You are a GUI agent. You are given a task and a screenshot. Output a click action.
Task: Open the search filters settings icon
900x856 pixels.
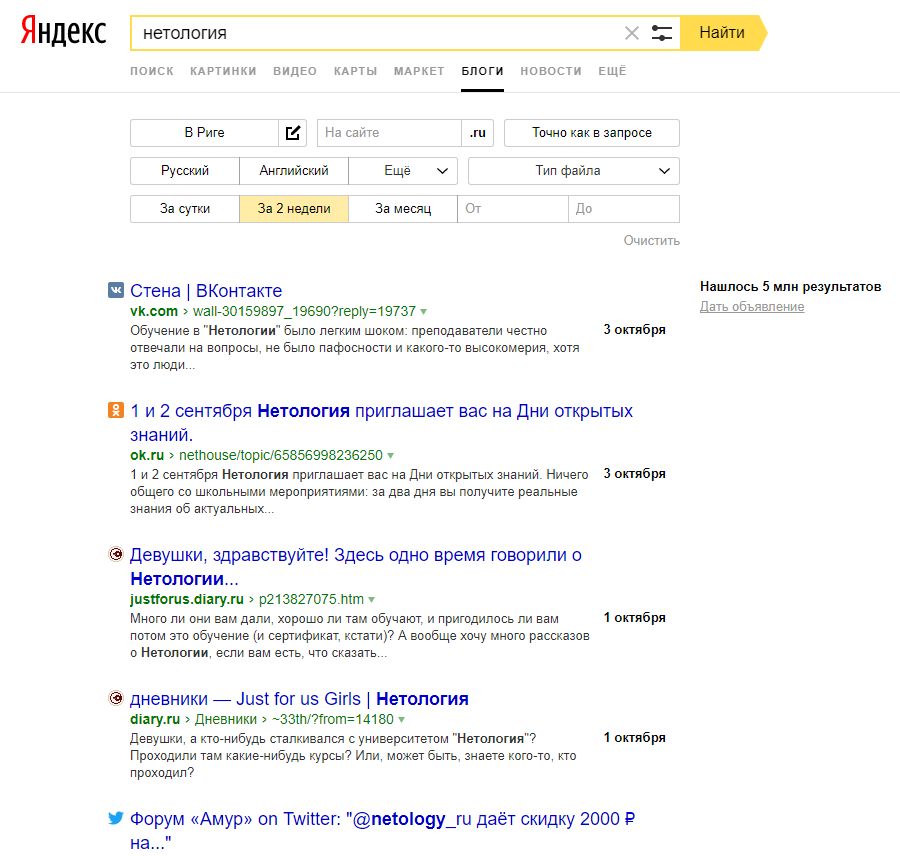coord(662,33)
